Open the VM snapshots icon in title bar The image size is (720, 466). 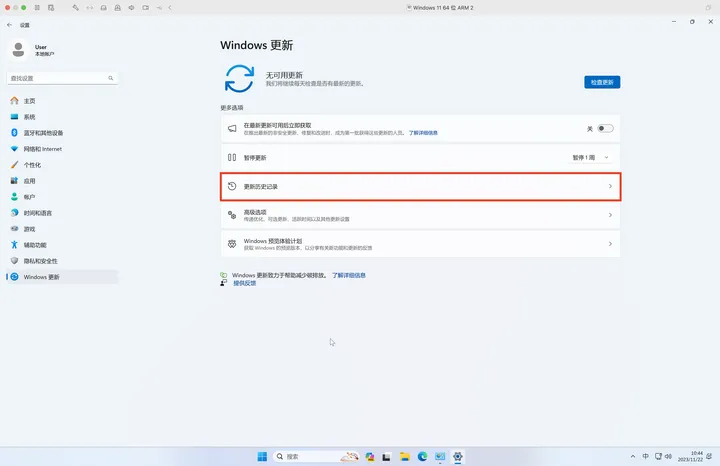click(x=51, y=8)
